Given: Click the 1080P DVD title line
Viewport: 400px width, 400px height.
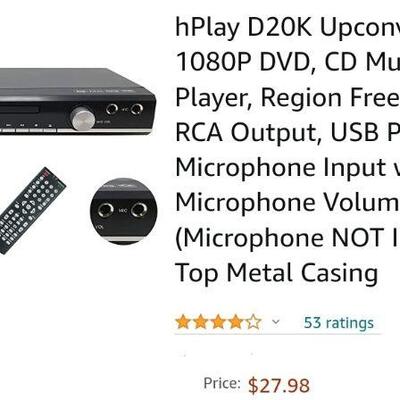Looking at the screenshot, I should pos(287,62).
